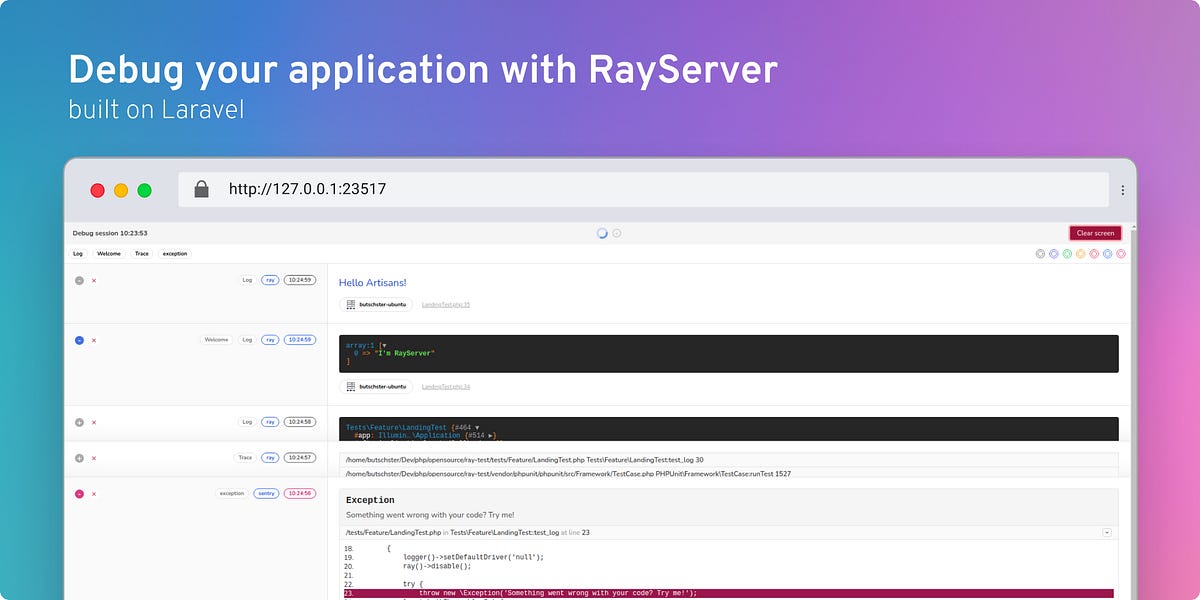
Task: Filter by the green color circle
Action: pyautogui.click(x=1067, y=254)
